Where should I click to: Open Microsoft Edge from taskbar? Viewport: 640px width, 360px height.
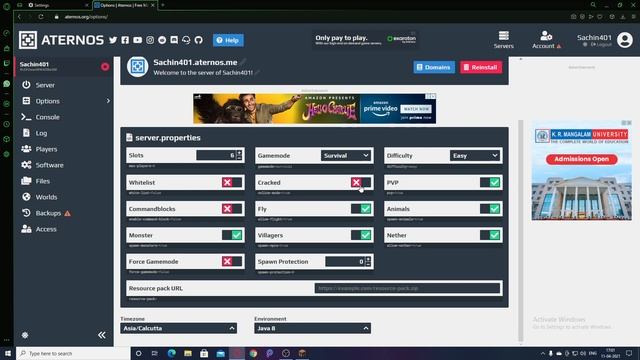[171, 353]
